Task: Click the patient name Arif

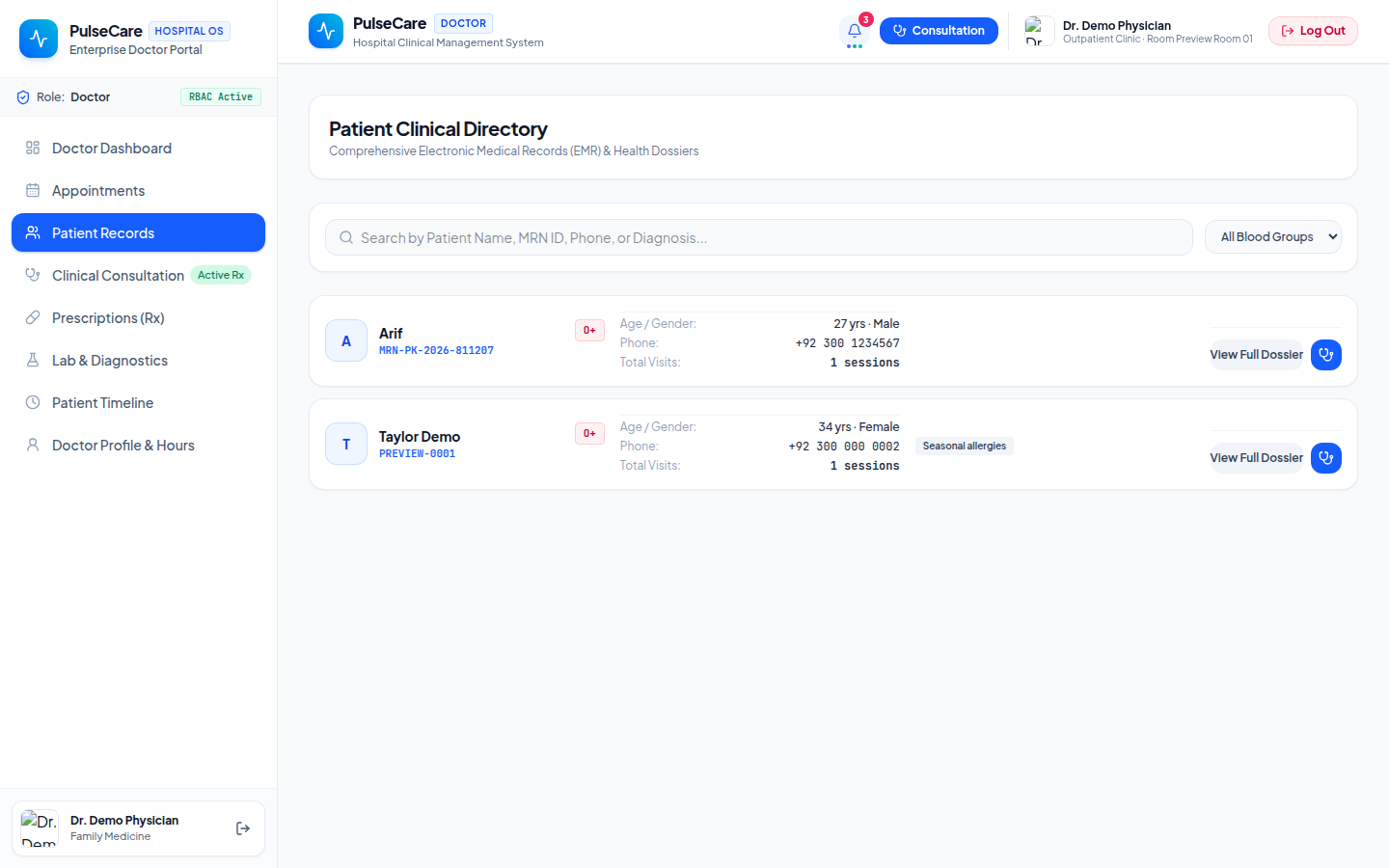Action: click(391, 334)
